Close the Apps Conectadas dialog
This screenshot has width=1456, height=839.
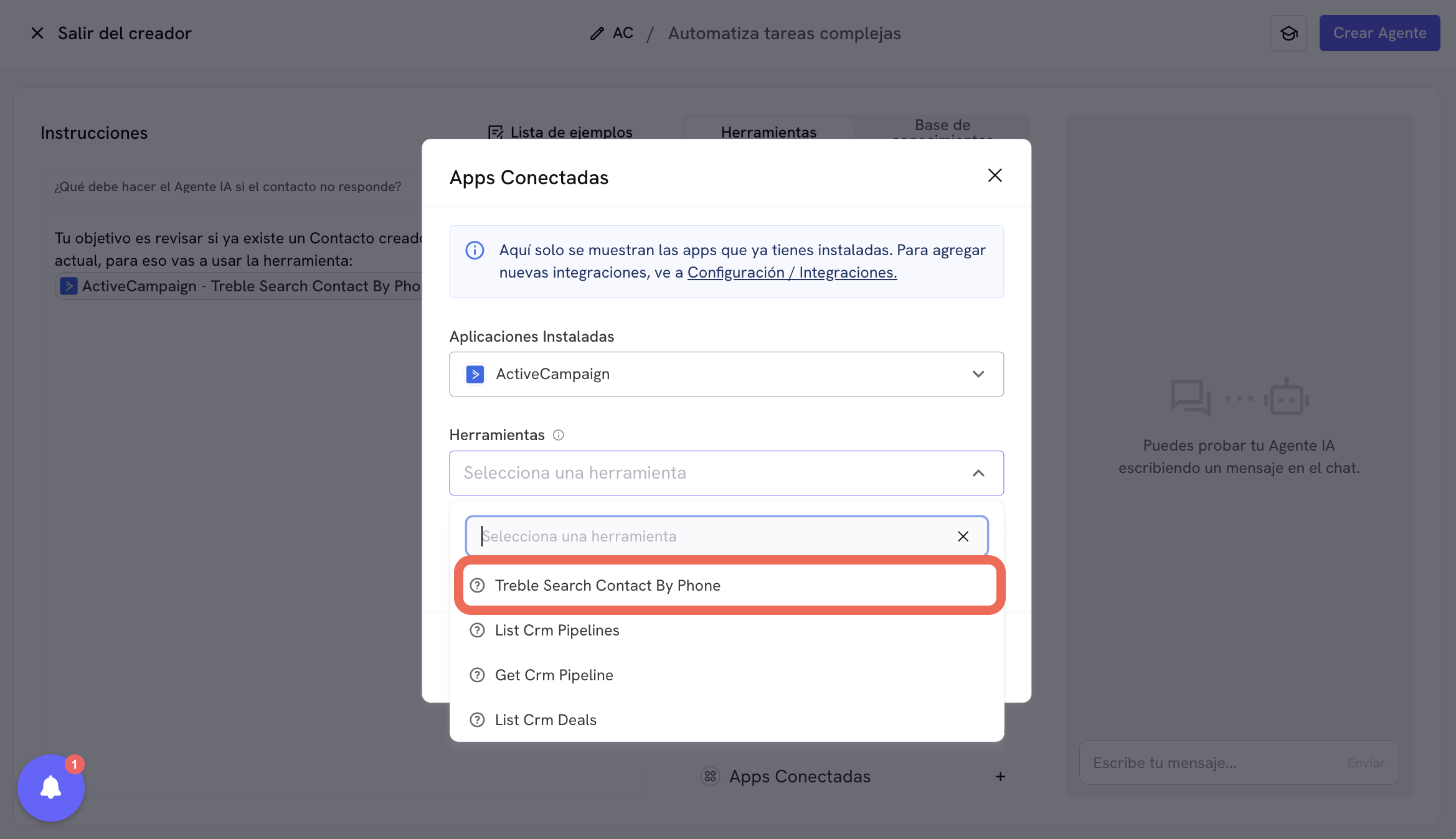click(x=995, y=176)
